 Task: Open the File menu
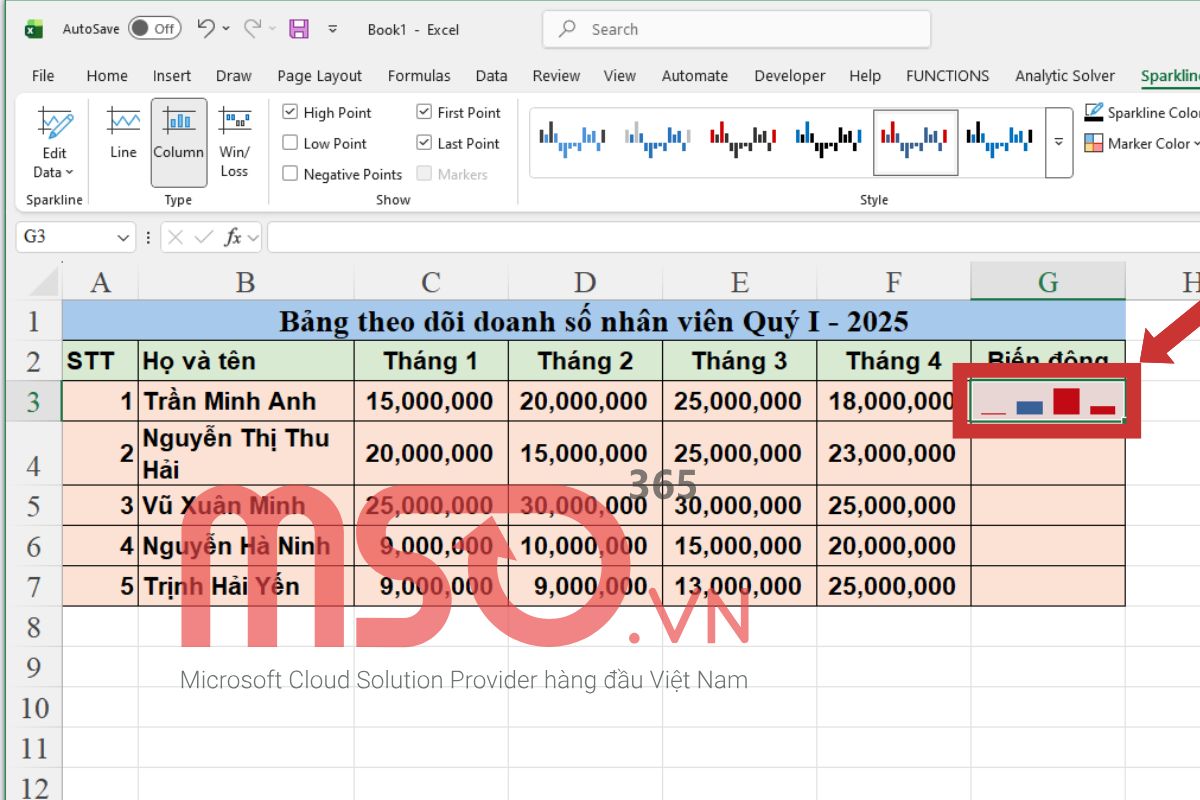pos(43,76)
